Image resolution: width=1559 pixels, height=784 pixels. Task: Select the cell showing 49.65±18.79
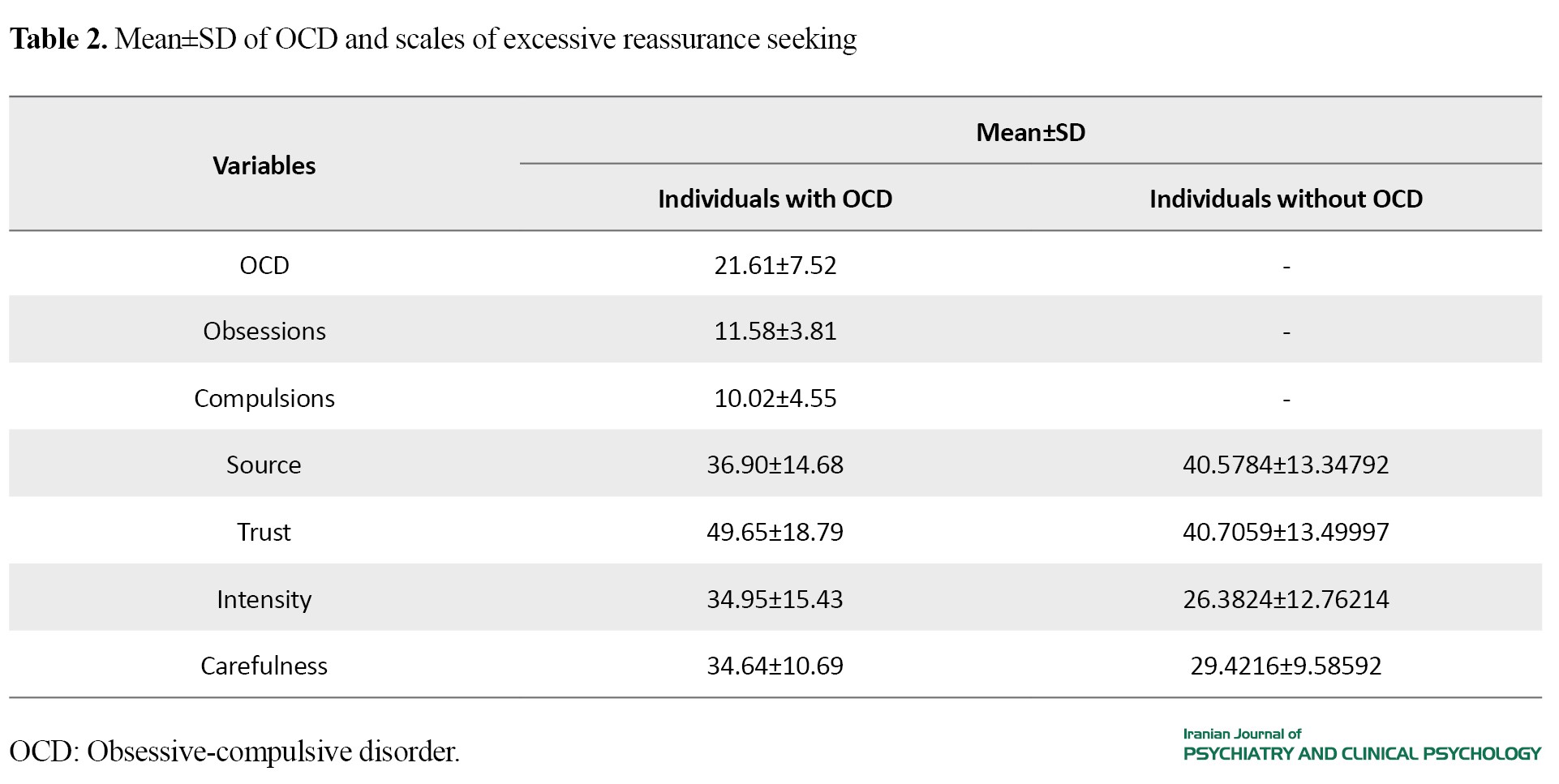pos(775,532)
